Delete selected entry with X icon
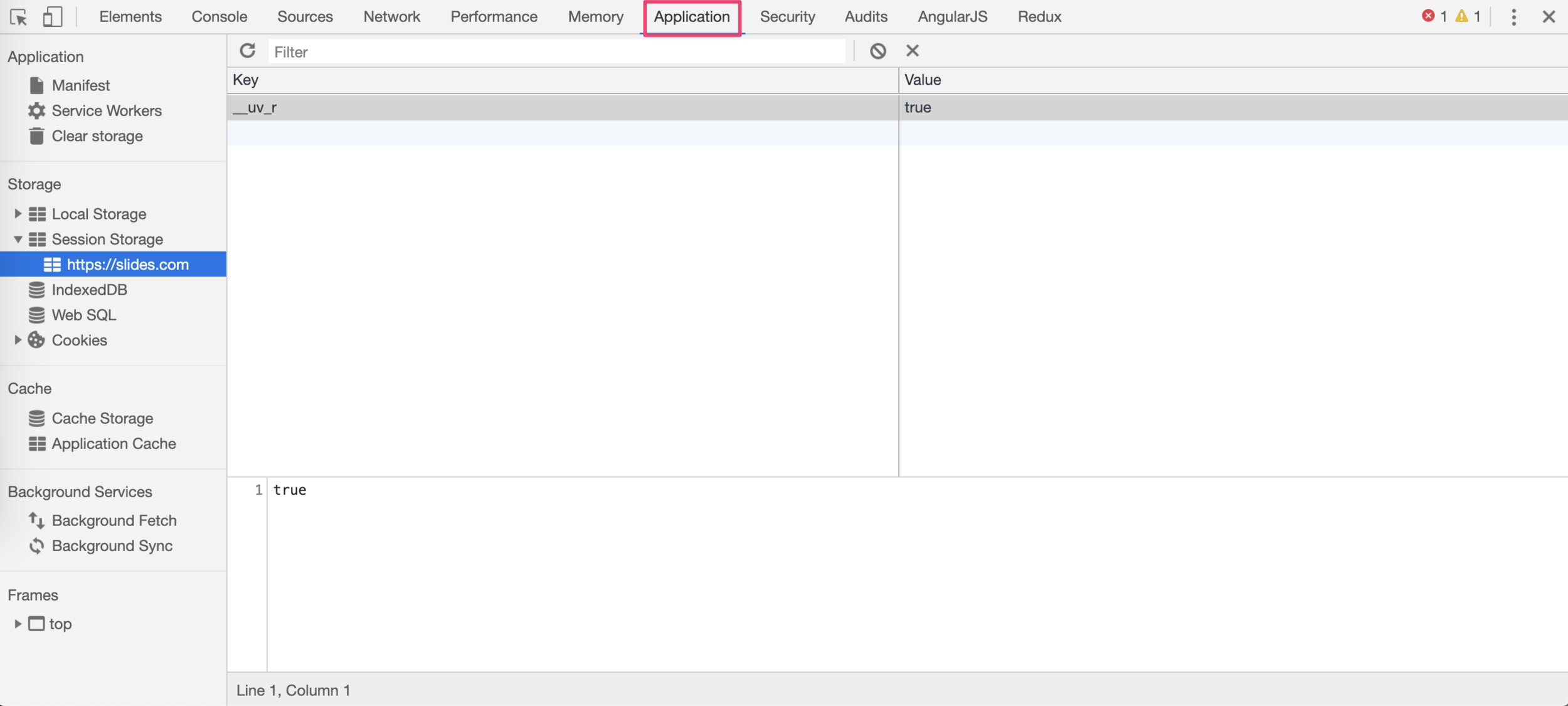This screenshot has width=1568, height=706. point(912,51)
